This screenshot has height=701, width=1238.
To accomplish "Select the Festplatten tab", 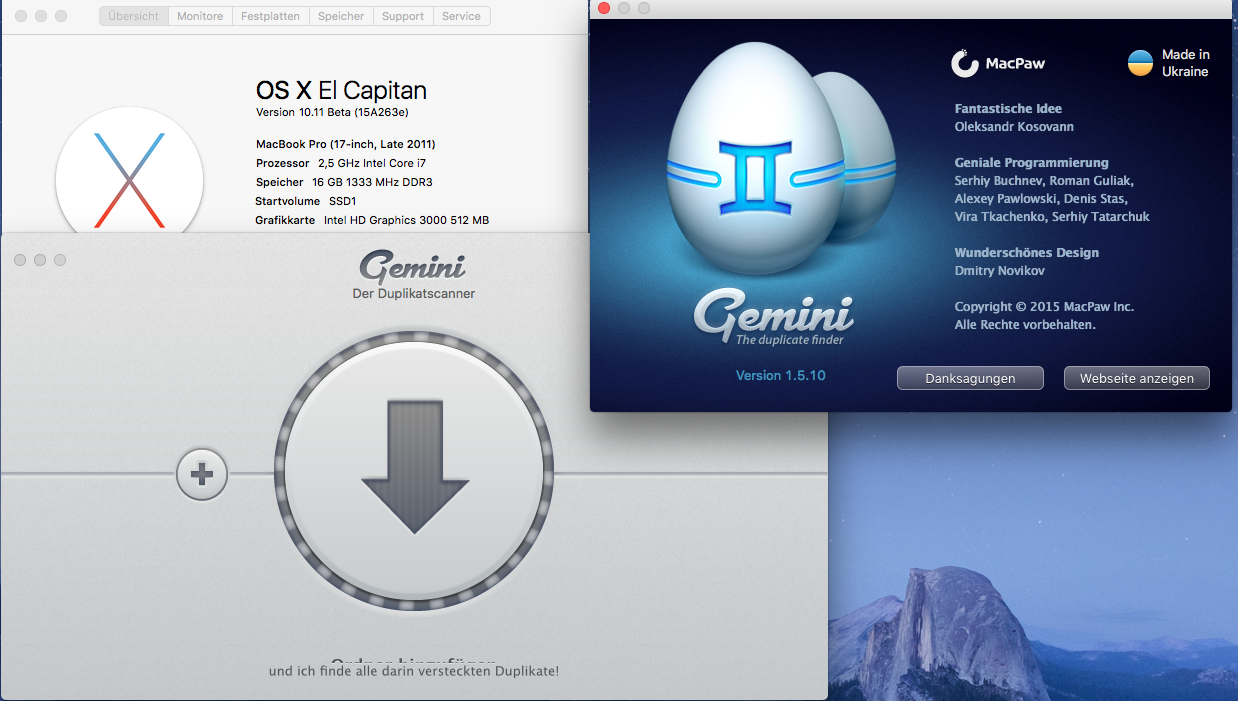I will point(271,16).
